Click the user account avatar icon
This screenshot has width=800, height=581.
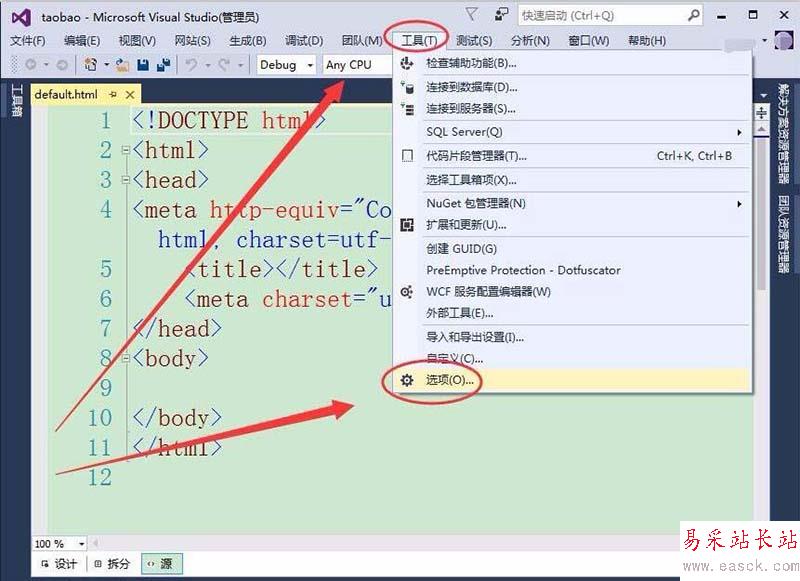tap(784, 40)
